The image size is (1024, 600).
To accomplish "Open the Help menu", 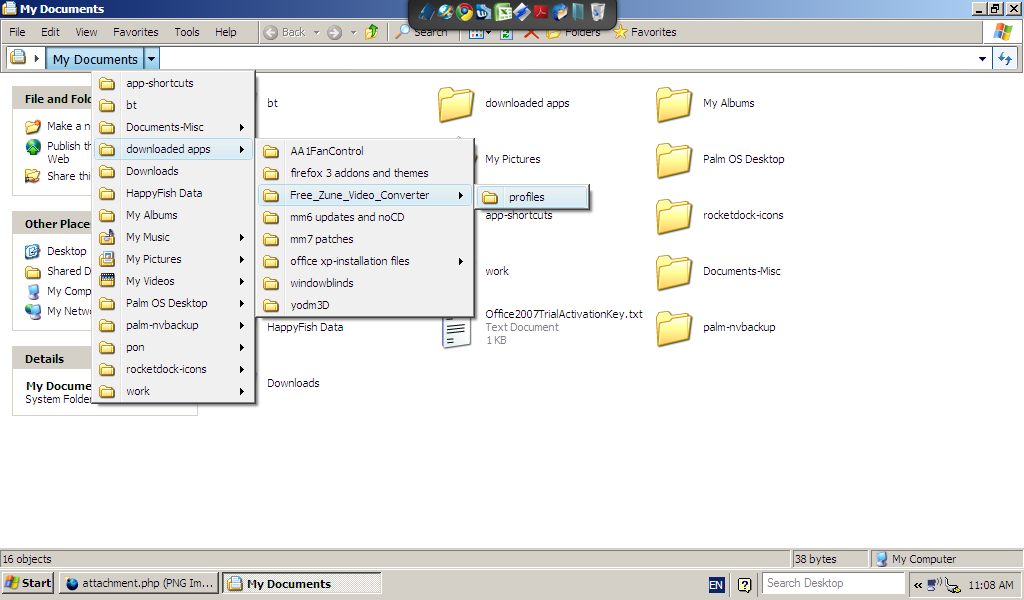I will tap(226, 32).
